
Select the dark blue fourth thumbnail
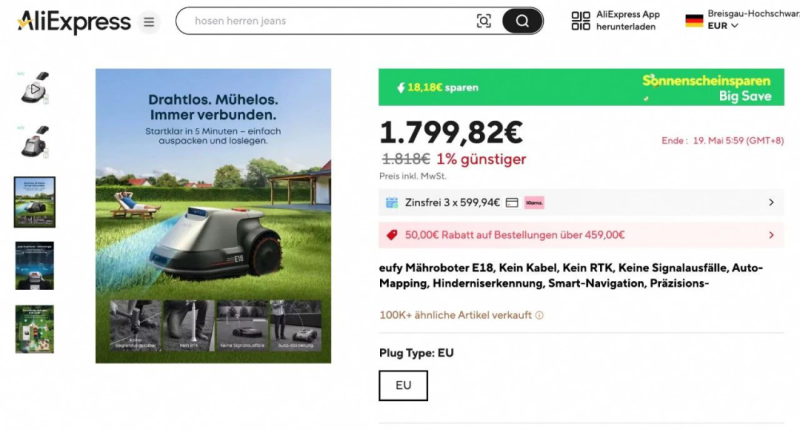[35, 265]
